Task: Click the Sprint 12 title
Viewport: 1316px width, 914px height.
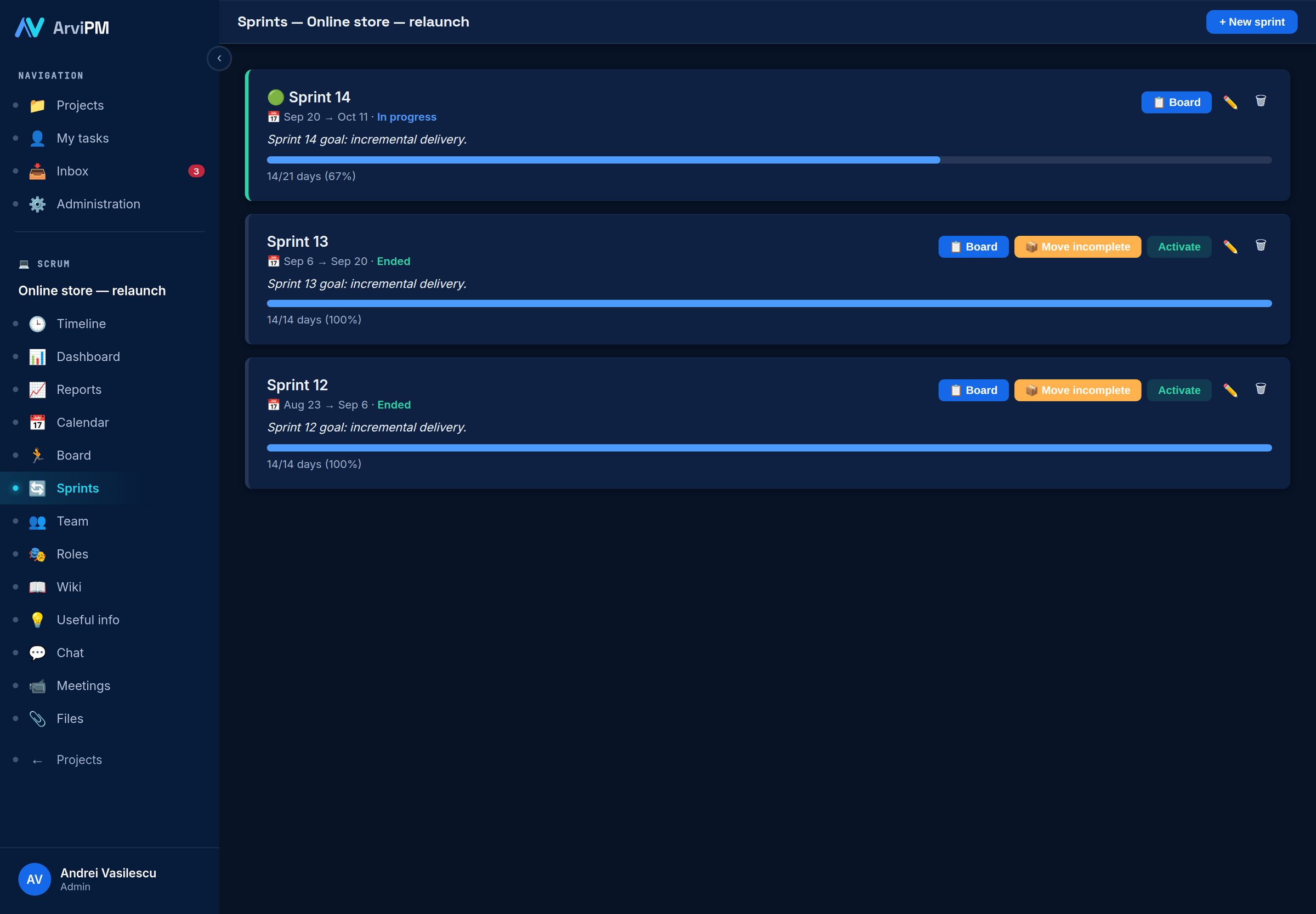Action: pyautogui.click(x=297, y=385)
